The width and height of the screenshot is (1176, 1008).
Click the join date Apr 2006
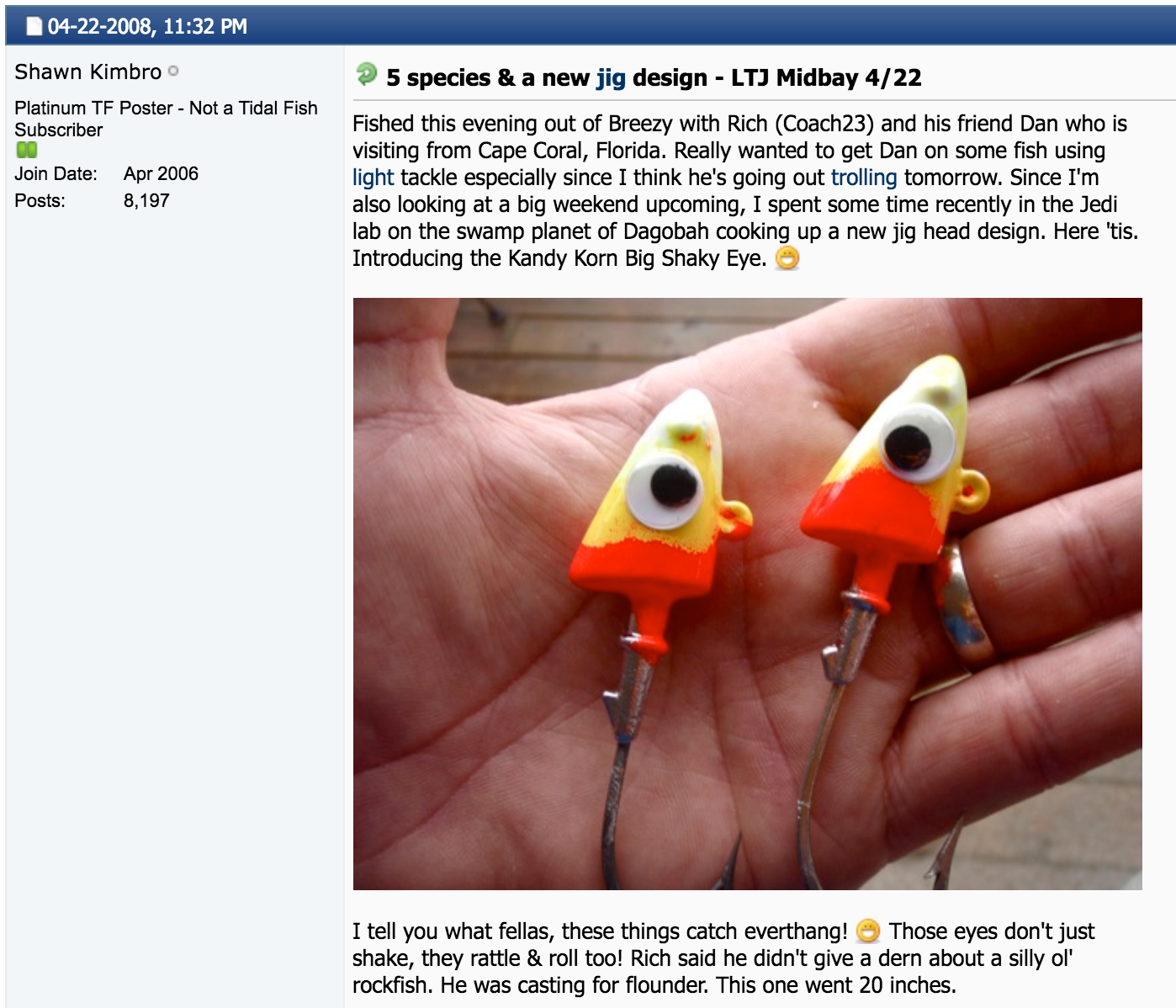(161, 173)
